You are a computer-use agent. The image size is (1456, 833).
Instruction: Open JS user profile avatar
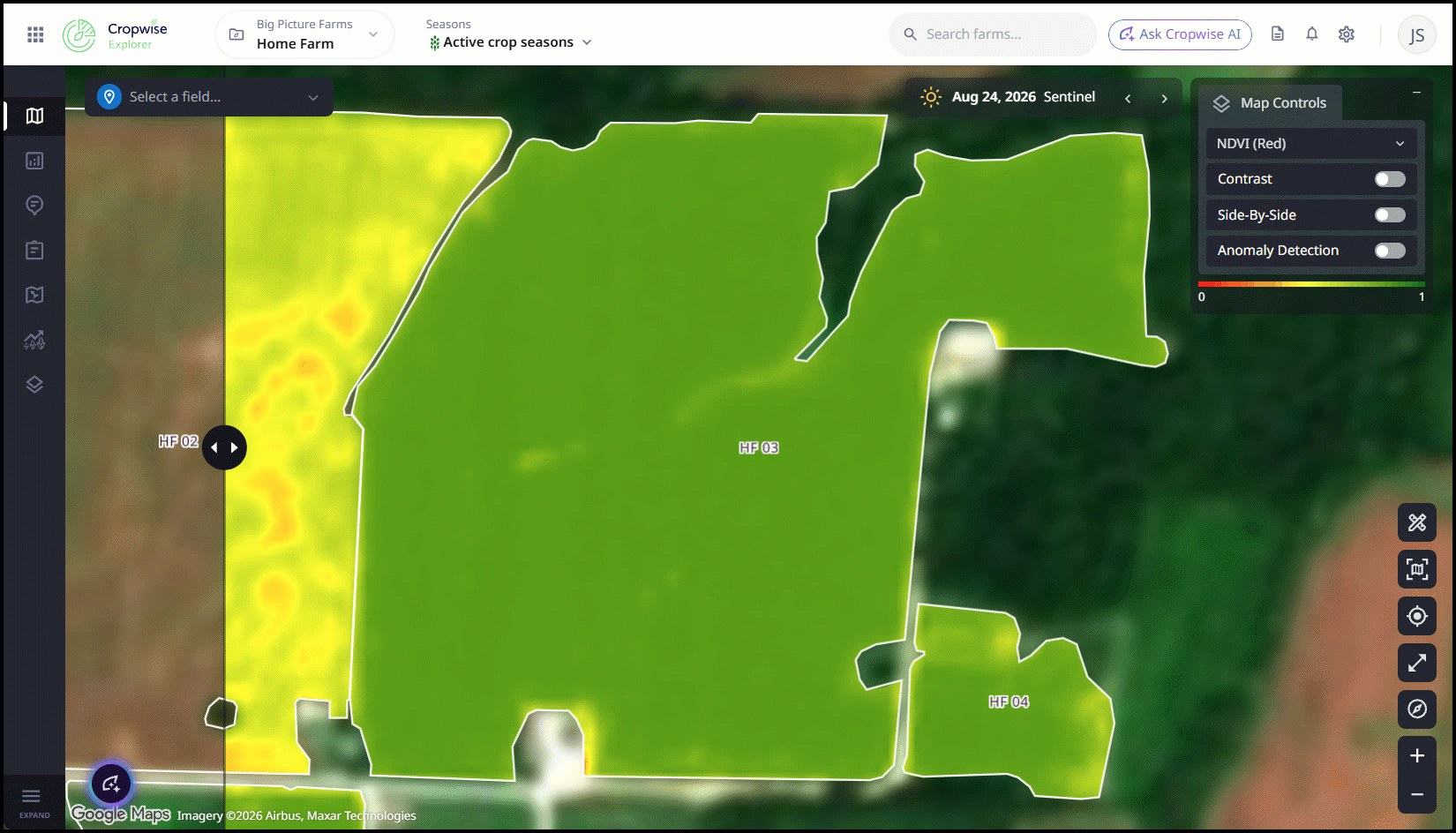tap(1416, 34)
